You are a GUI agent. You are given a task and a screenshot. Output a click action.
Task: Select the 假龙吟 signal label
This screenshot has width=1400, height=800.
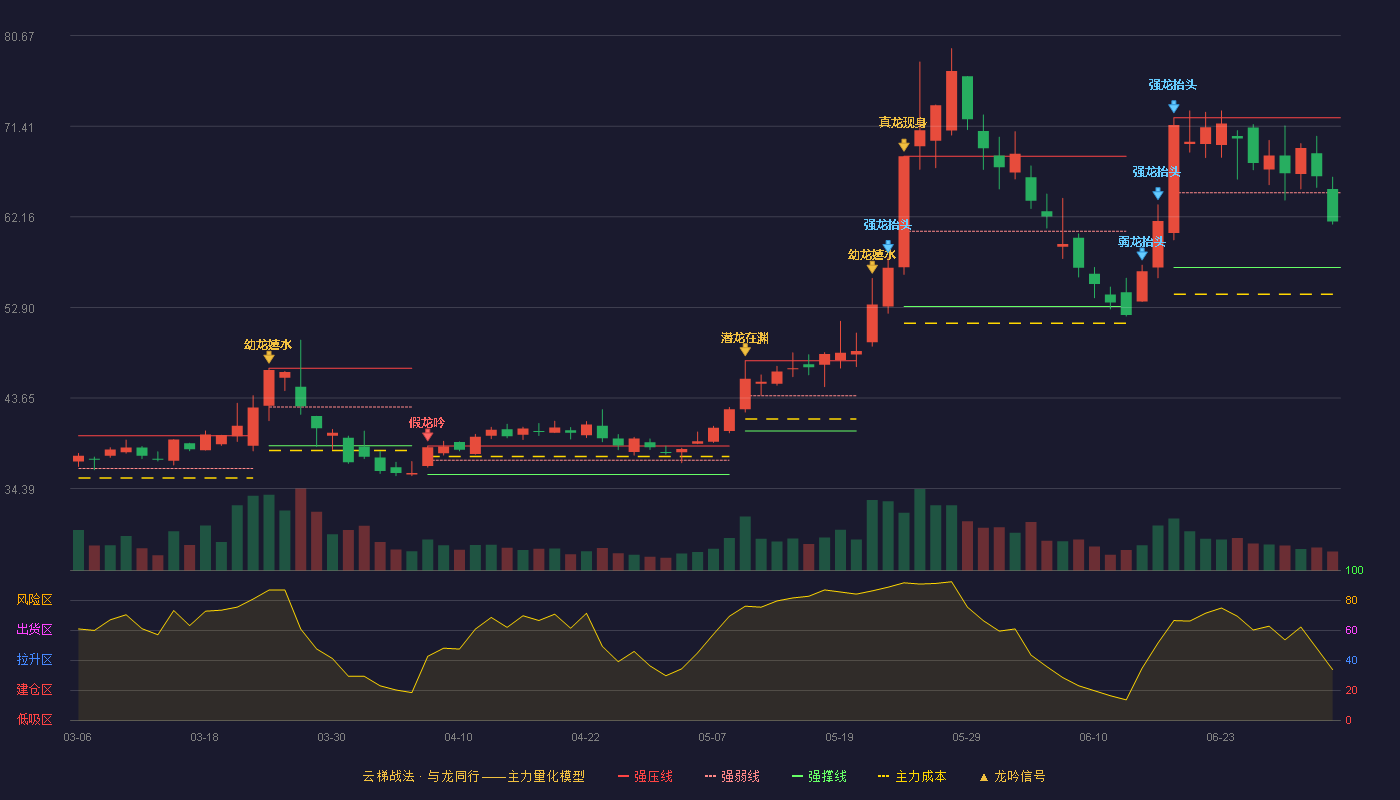[427, 422]
